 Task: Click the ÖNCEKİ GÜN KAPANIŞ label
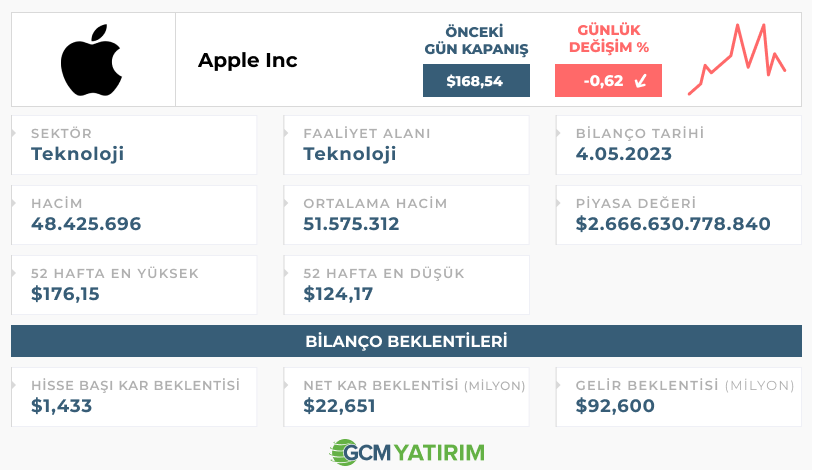476,40
